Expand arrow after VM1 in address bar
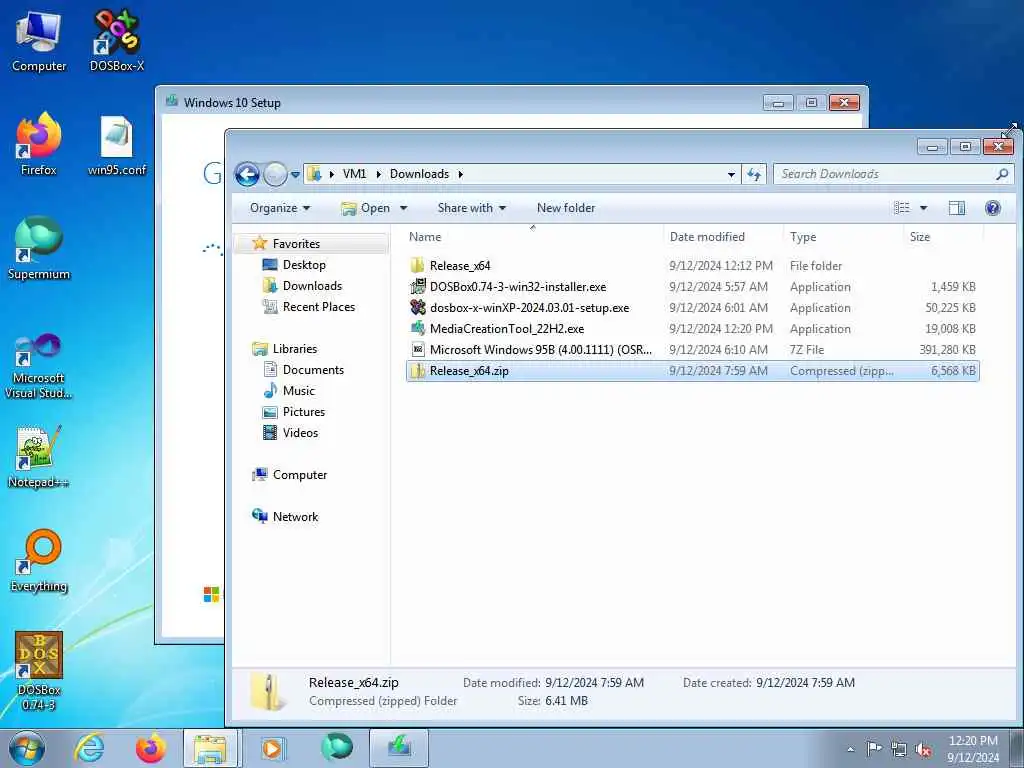The width and height of the screenshot is (1024, 768). pyautogui.click(x=378, y=174)
